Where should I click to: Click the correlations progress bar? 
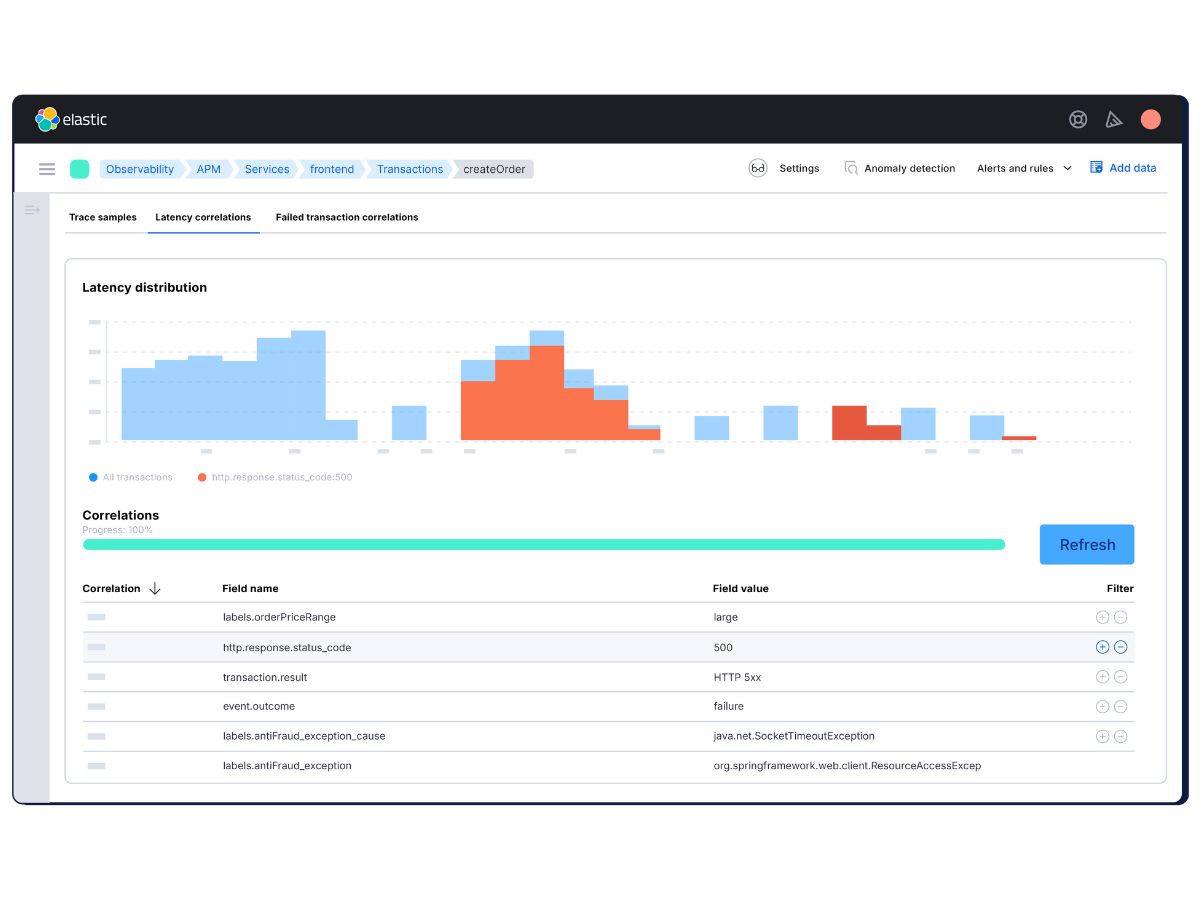point(544,545)
